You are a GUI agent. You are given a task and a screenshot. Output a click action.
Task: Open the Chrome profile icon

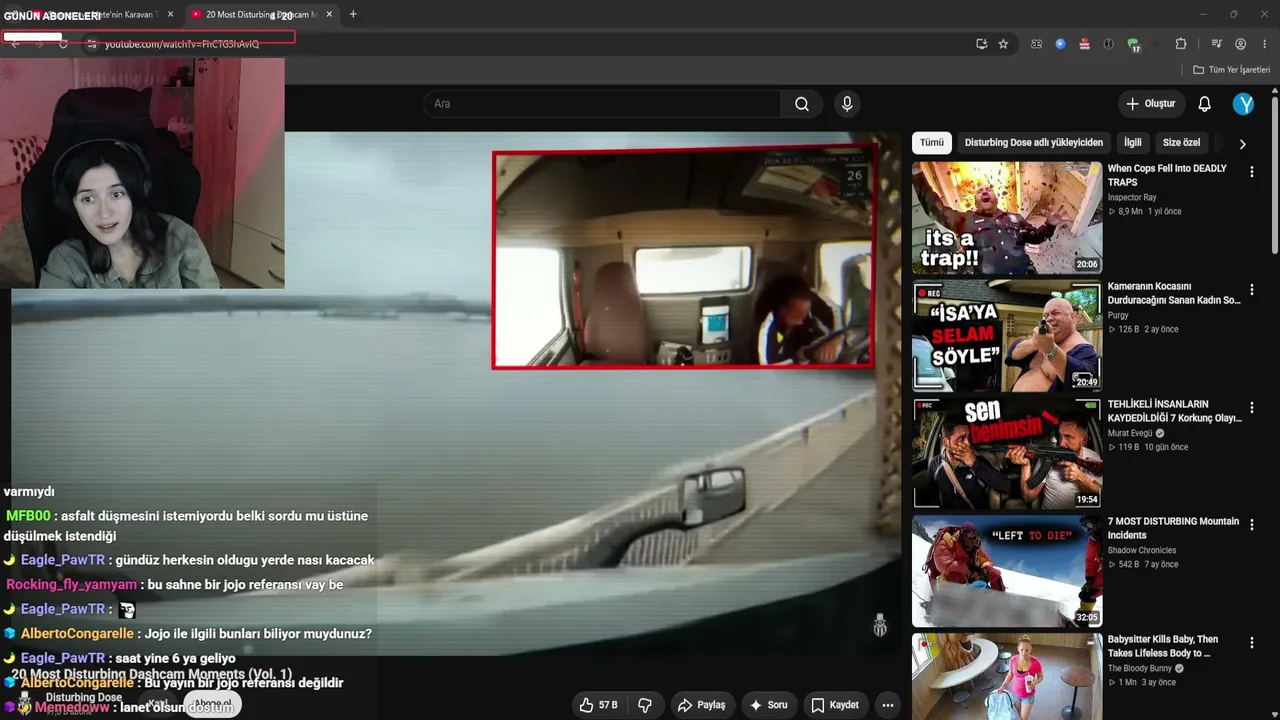1240,44
